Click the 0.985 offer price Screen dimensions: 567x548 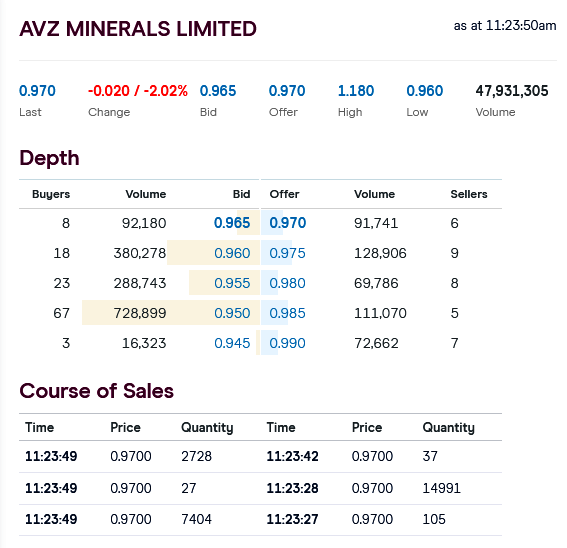point(287,313)
